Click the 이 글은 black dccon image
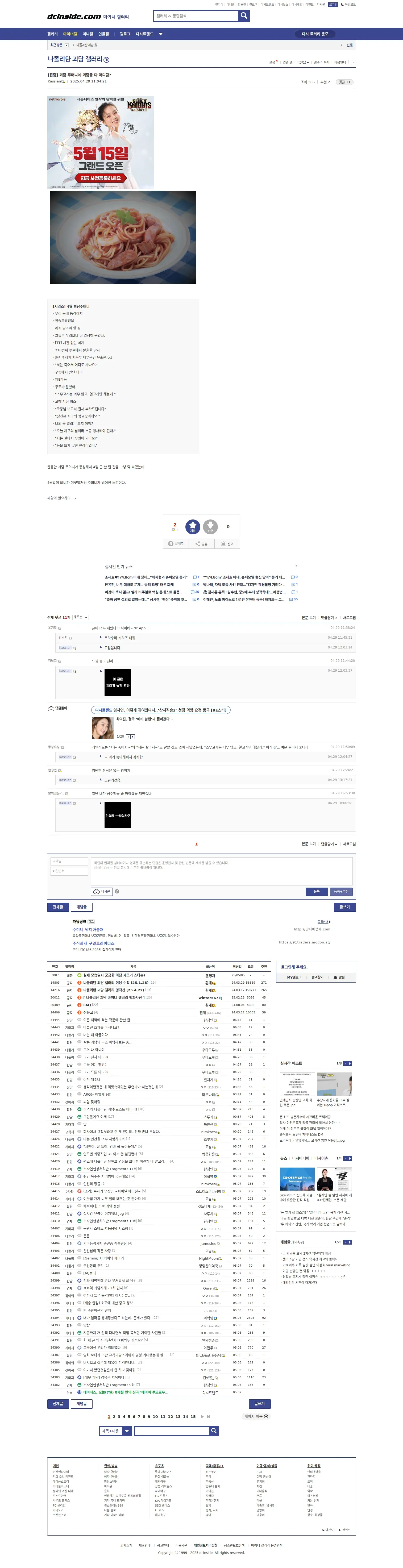Viewport: 403px width, 1568px height. pyautogui.click(x=118, y=682)
